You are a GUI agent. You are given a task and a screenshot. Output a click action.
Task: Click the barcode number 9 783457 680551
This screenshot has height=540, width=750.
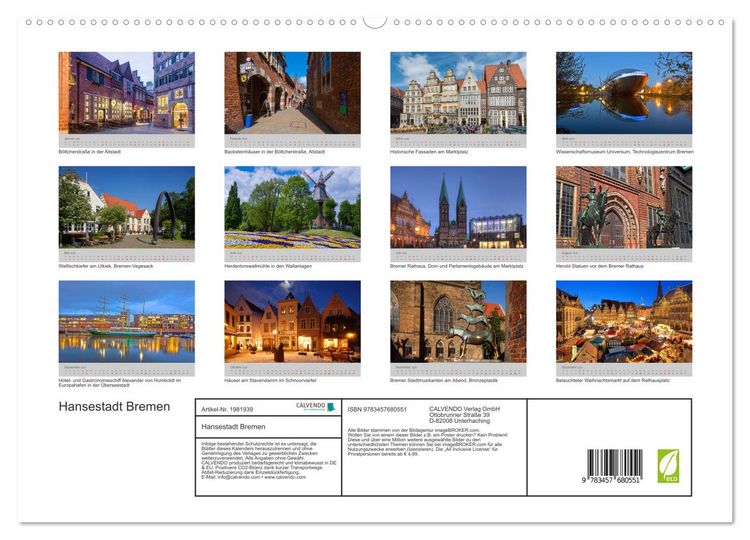coord(611,480)
